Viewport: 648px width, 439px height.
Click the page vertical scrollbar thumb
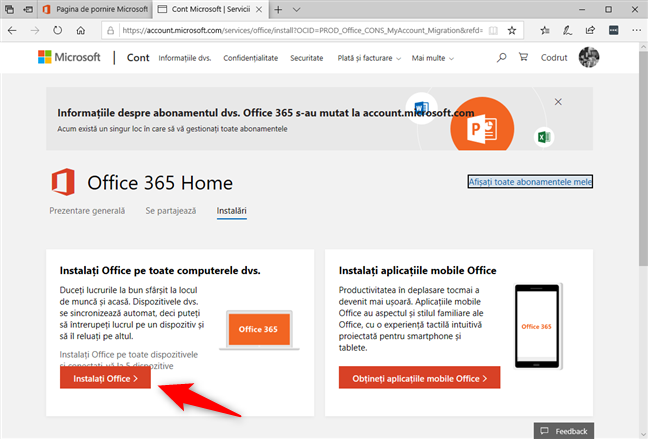pos(643,158)
